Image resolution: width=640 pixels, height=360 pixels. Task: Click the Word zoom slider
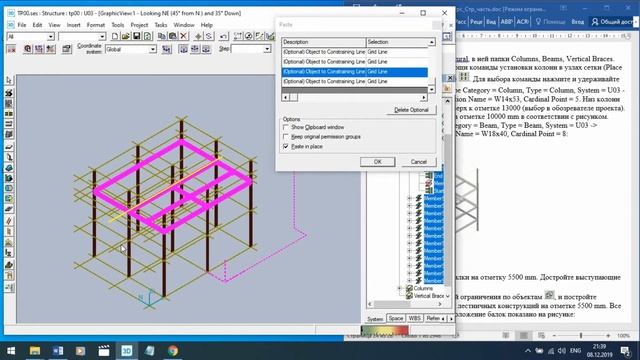pos(581,336)
